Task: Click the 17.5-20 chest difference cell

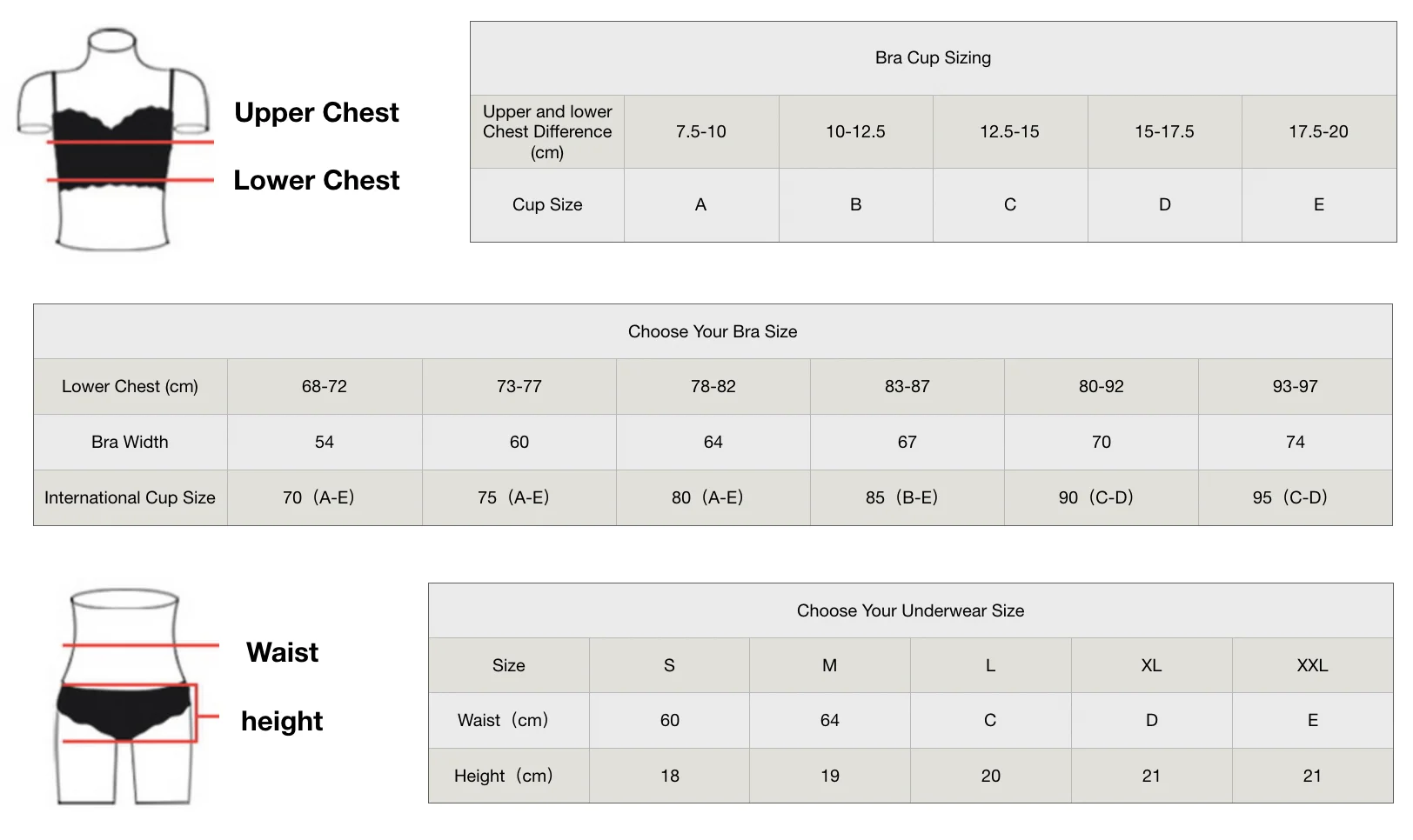Action: [1319, 131]
